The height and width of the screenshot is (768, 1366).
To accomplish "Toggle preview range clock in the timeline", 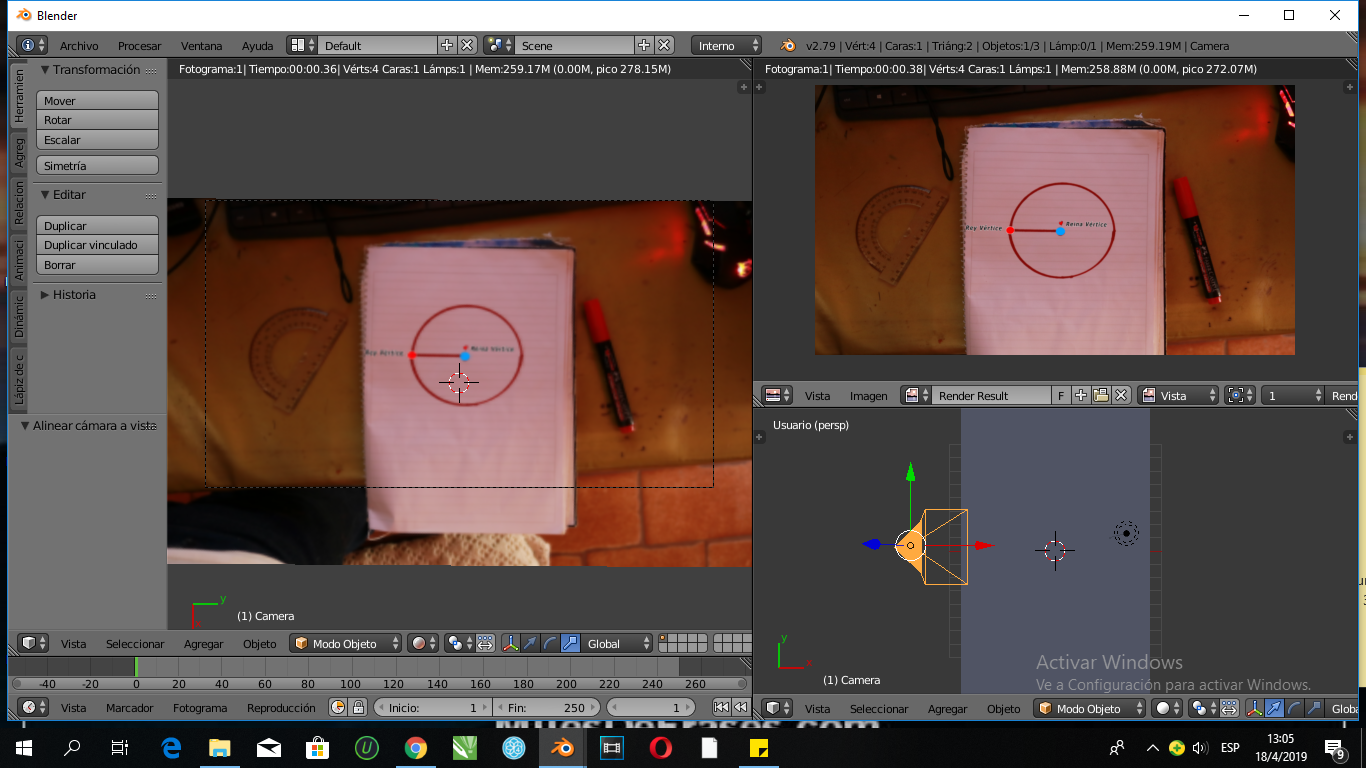I will coord(338,707).
